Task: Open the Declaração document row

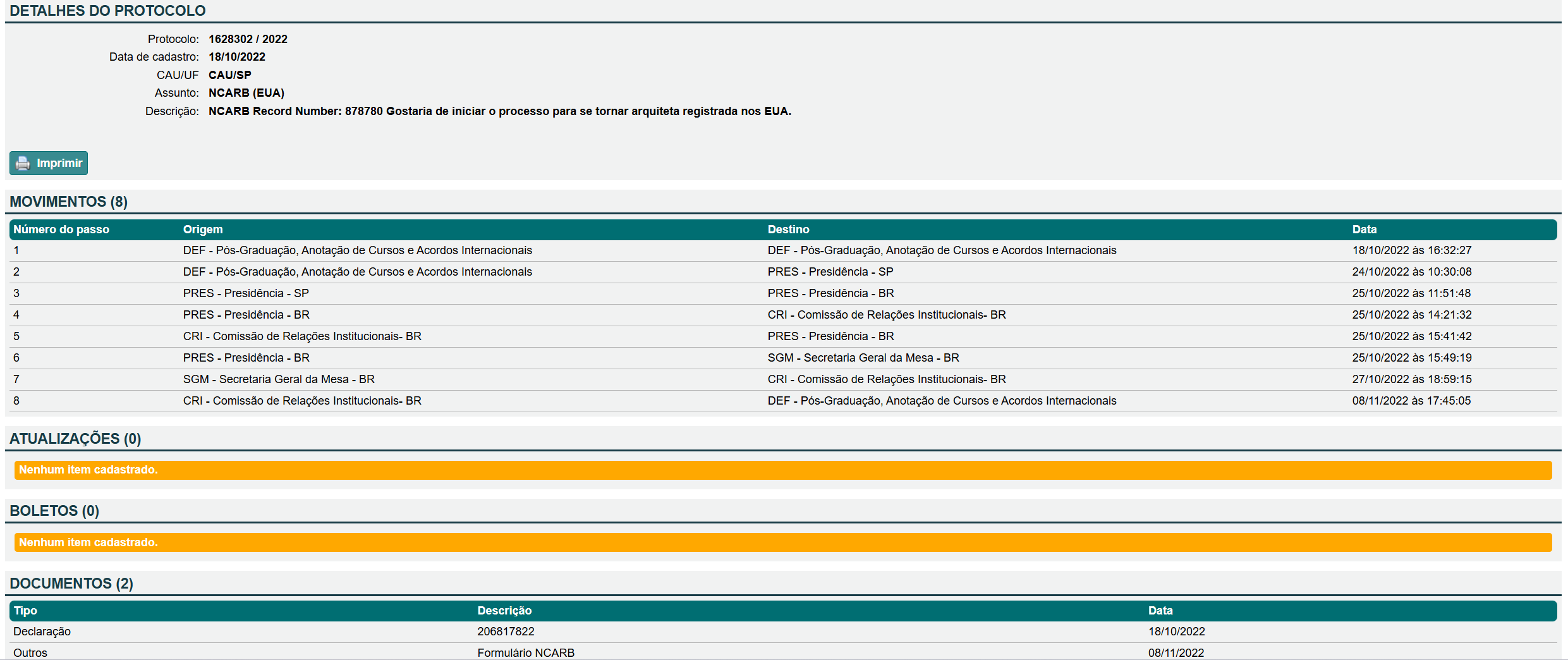Action: point(42,632)
